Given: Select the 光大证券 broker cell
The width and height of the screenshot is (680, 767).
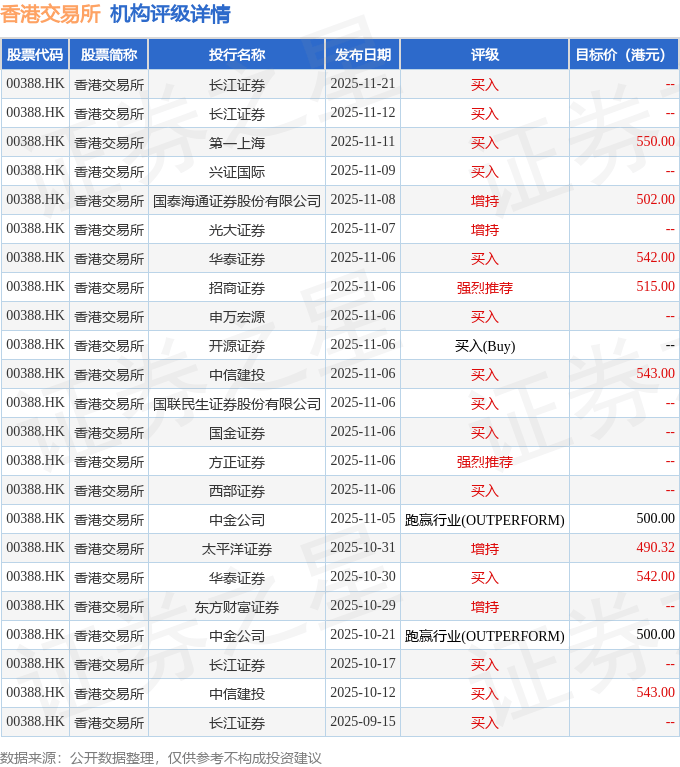Looking at the screenshot, I should point(237,230).
